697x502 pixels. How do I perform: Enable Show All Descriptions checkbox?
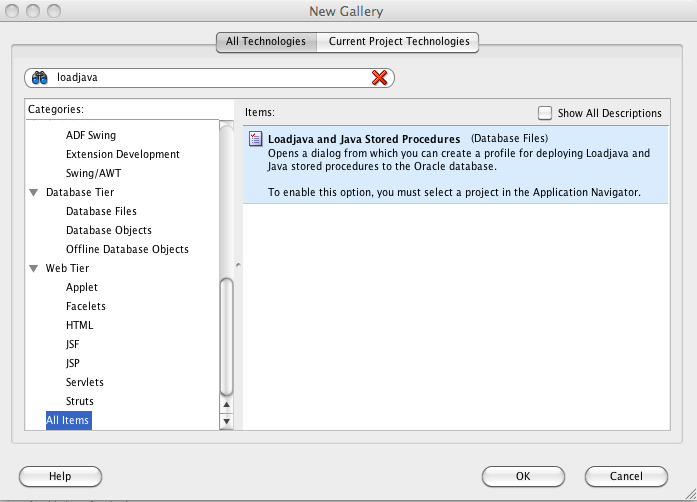tap(545, 113)
